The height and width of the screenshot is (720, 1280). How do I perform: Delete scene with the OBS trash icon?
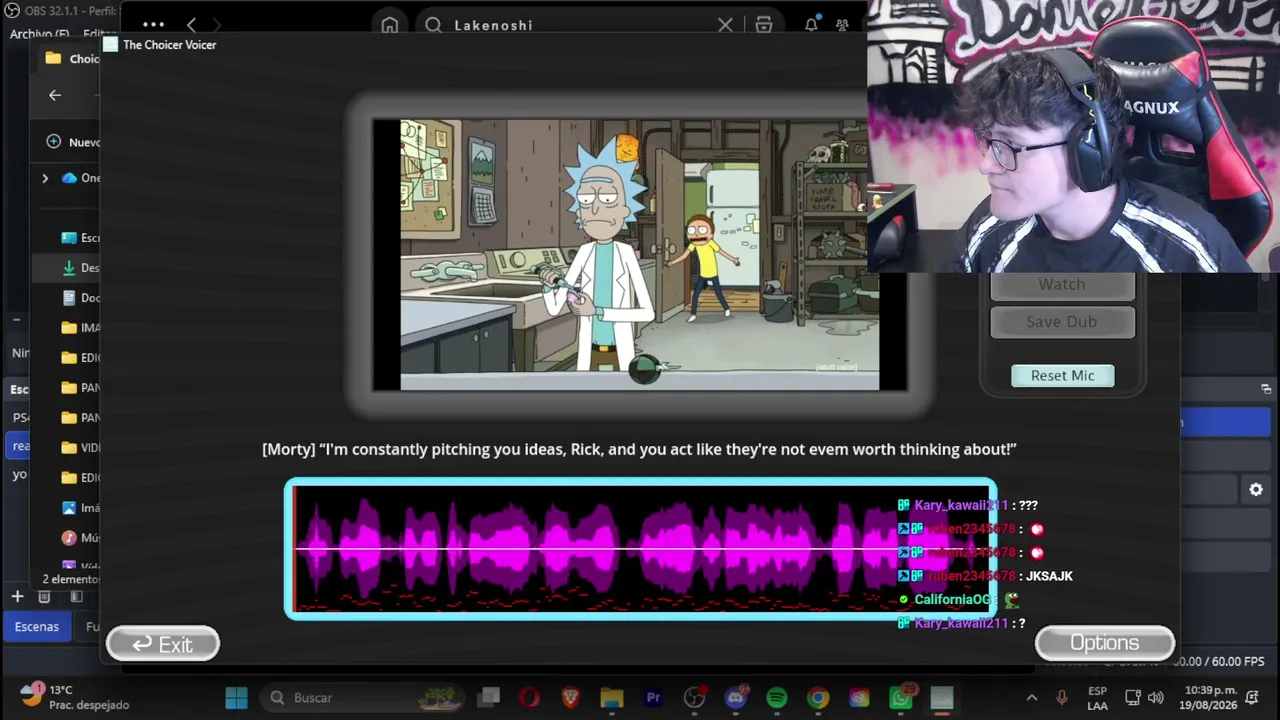[44, 597]
